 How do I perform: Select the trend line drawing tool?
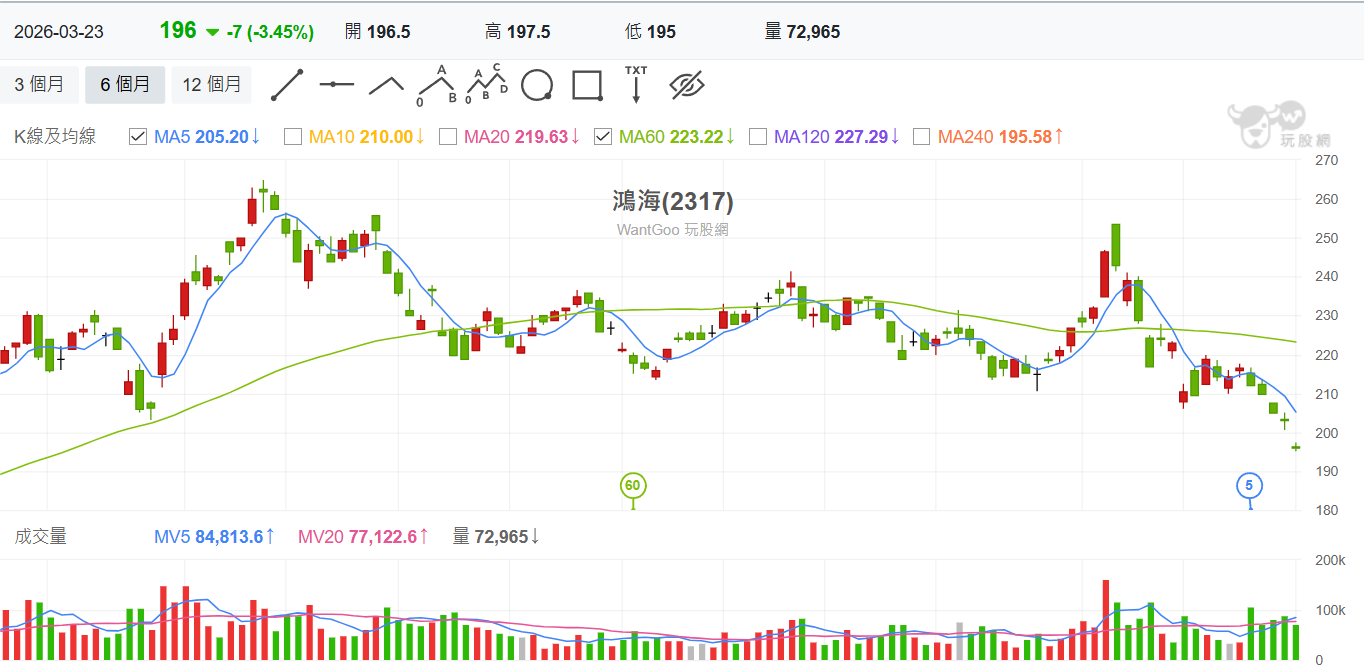(x=287, y=85)
